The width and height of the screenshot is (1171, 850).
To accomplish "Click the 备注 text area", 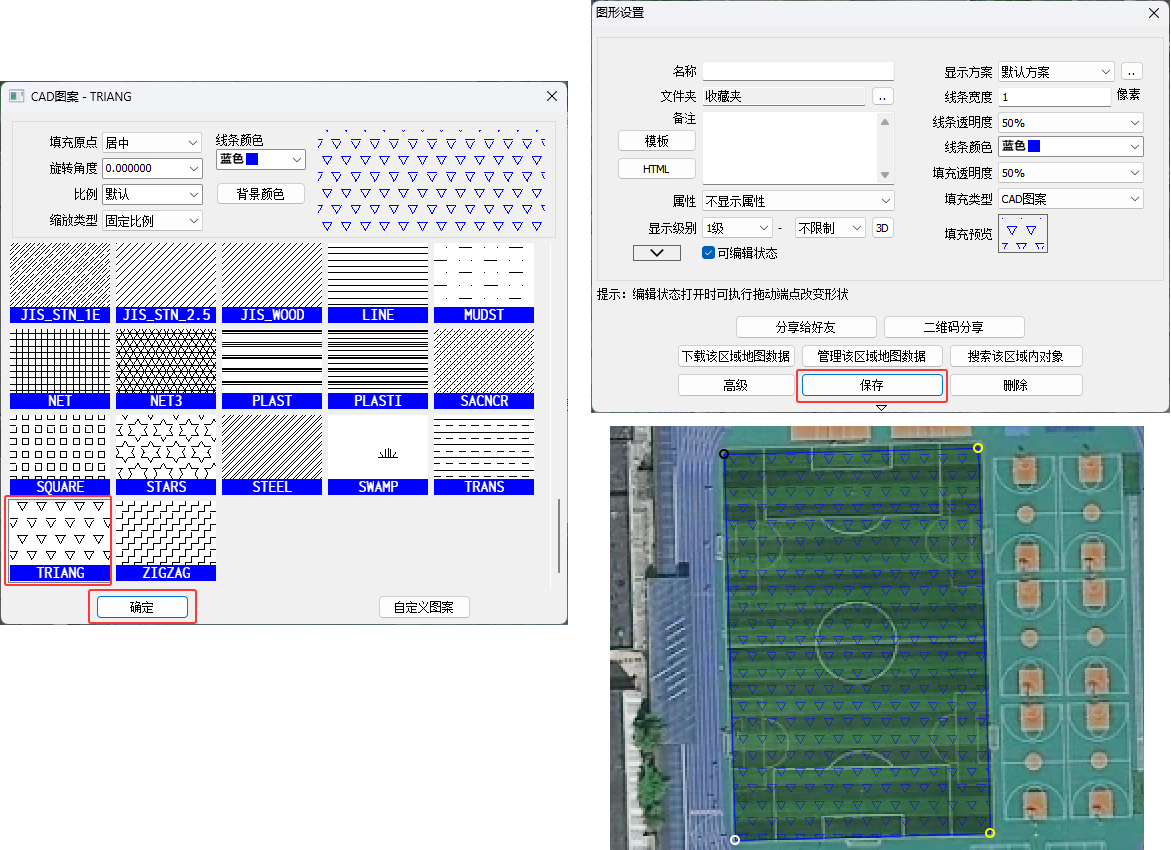I will pos(789,146).
